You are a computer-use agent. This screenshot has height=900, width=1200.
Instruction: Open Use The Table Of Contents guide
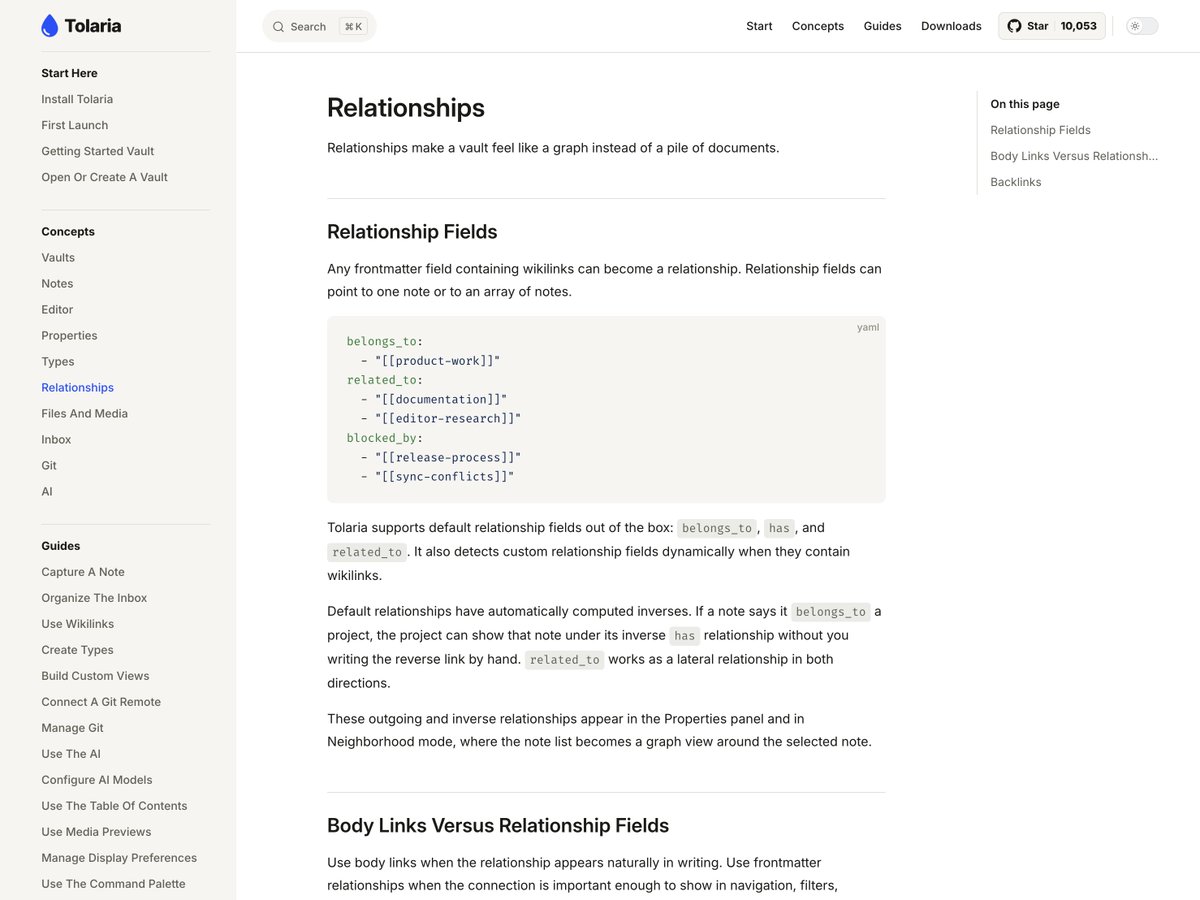pyautogui.click(x=114, y=806)
